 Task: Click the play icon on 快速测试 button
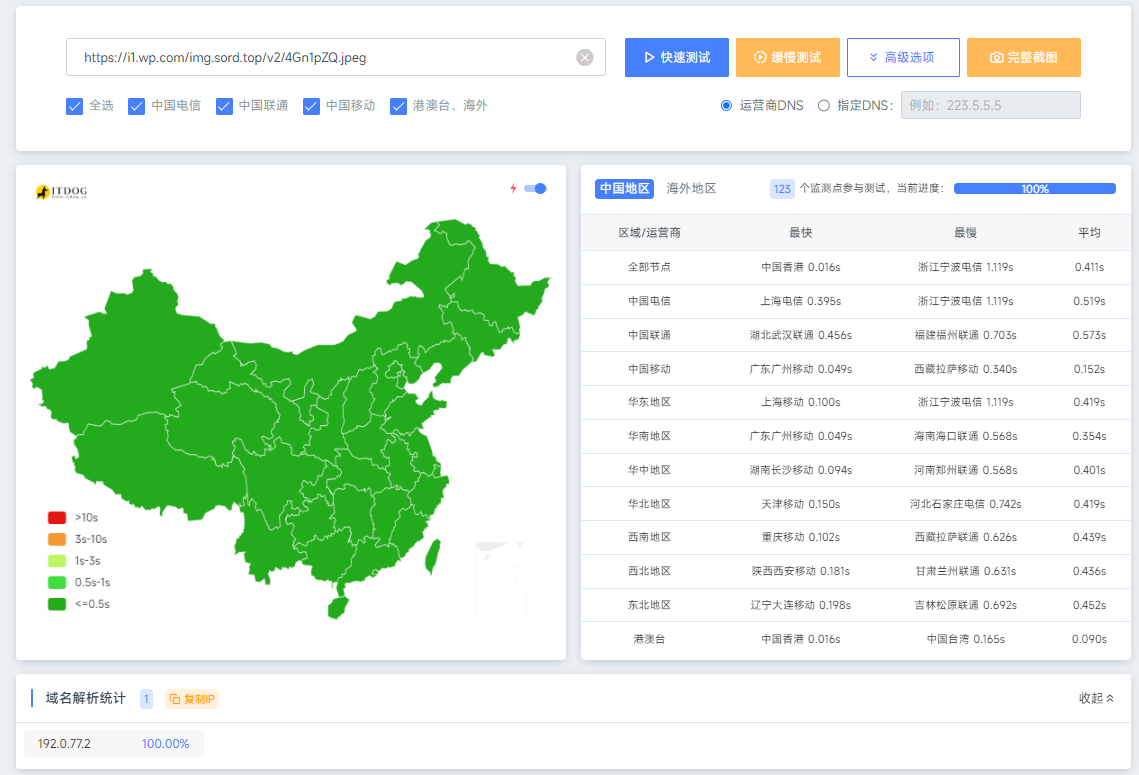[648, 57]
